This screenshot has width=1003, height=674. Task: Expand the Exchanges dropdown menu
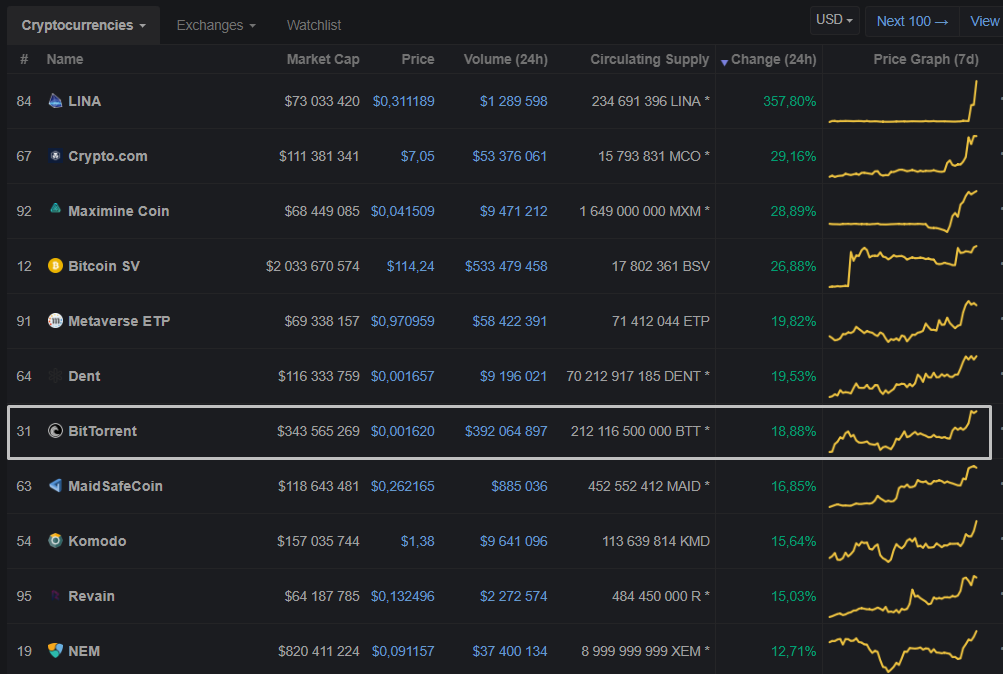(216, 25)
